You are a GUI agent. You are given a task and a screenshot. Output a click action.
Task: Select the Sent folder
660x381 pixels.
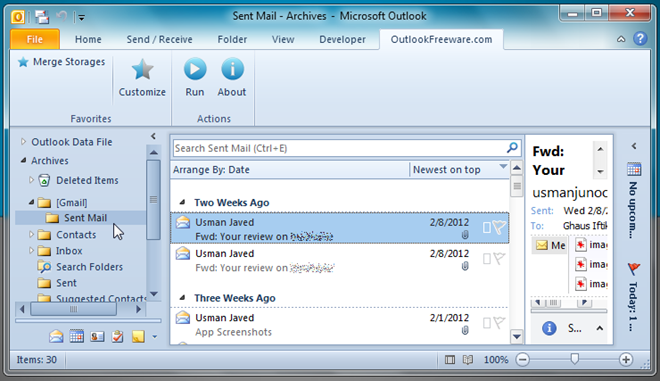coord(57,283)
